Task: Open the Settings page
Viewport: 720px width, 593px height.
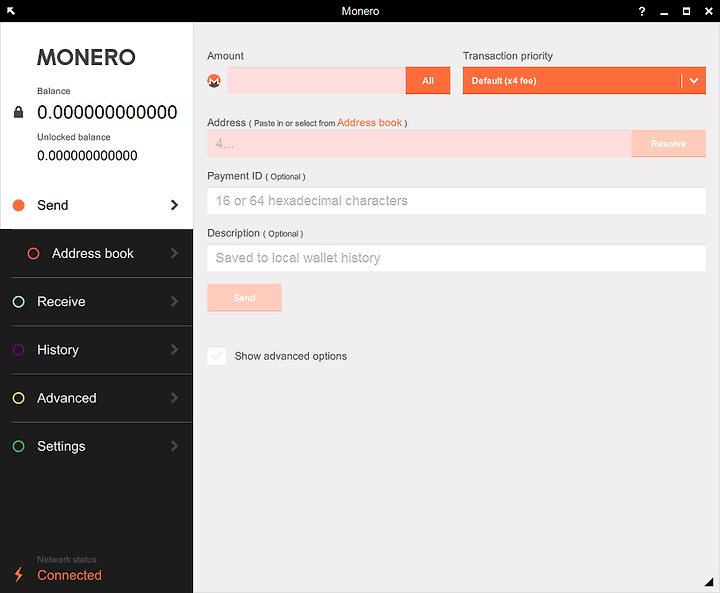Action: point(96,446)
